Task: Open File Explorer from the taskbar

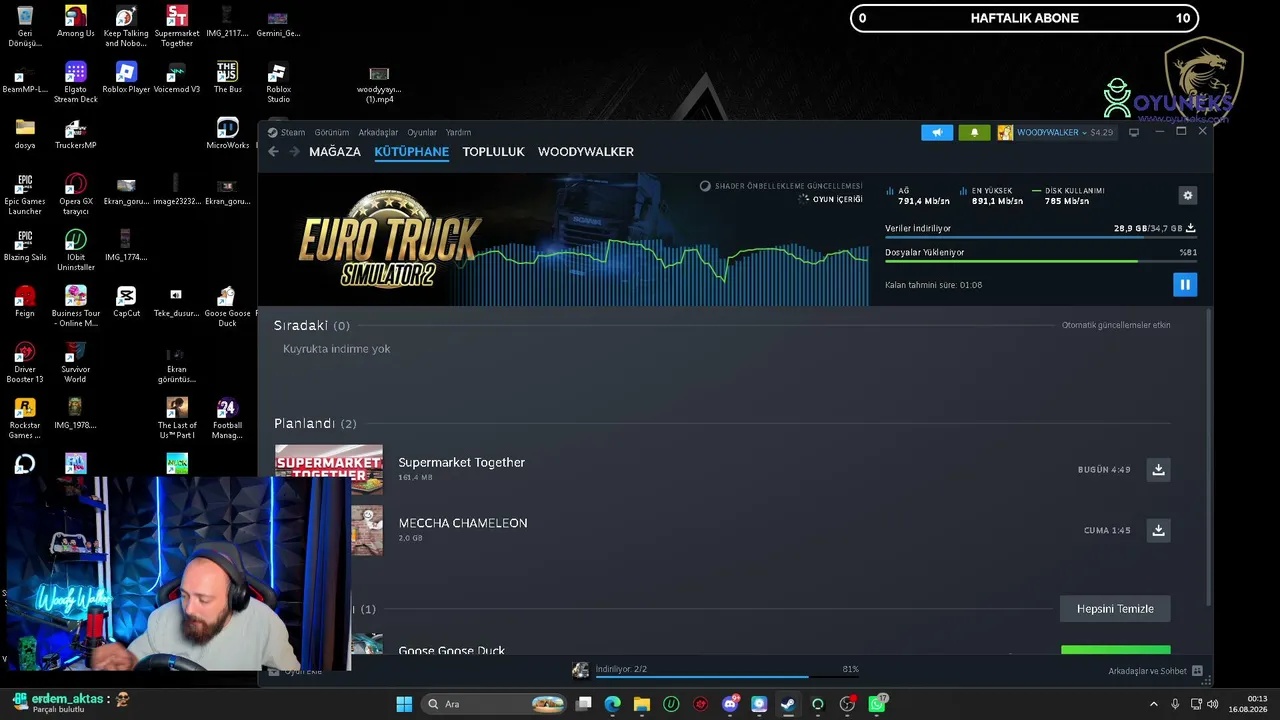Action: pyautogui.click(x=642, y=704)
